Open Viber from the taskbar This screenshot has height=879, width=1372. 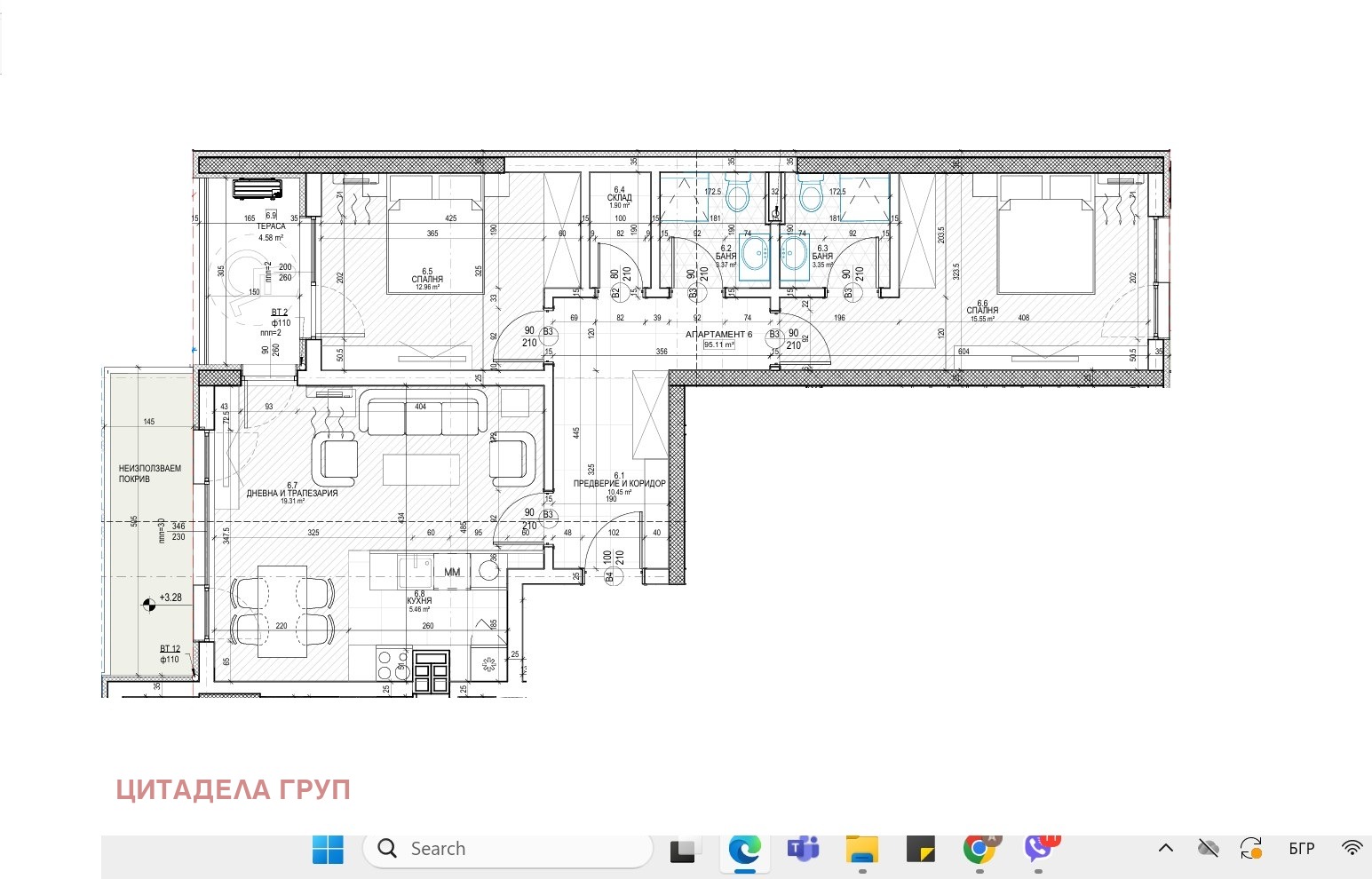[x=1038, y=849]
